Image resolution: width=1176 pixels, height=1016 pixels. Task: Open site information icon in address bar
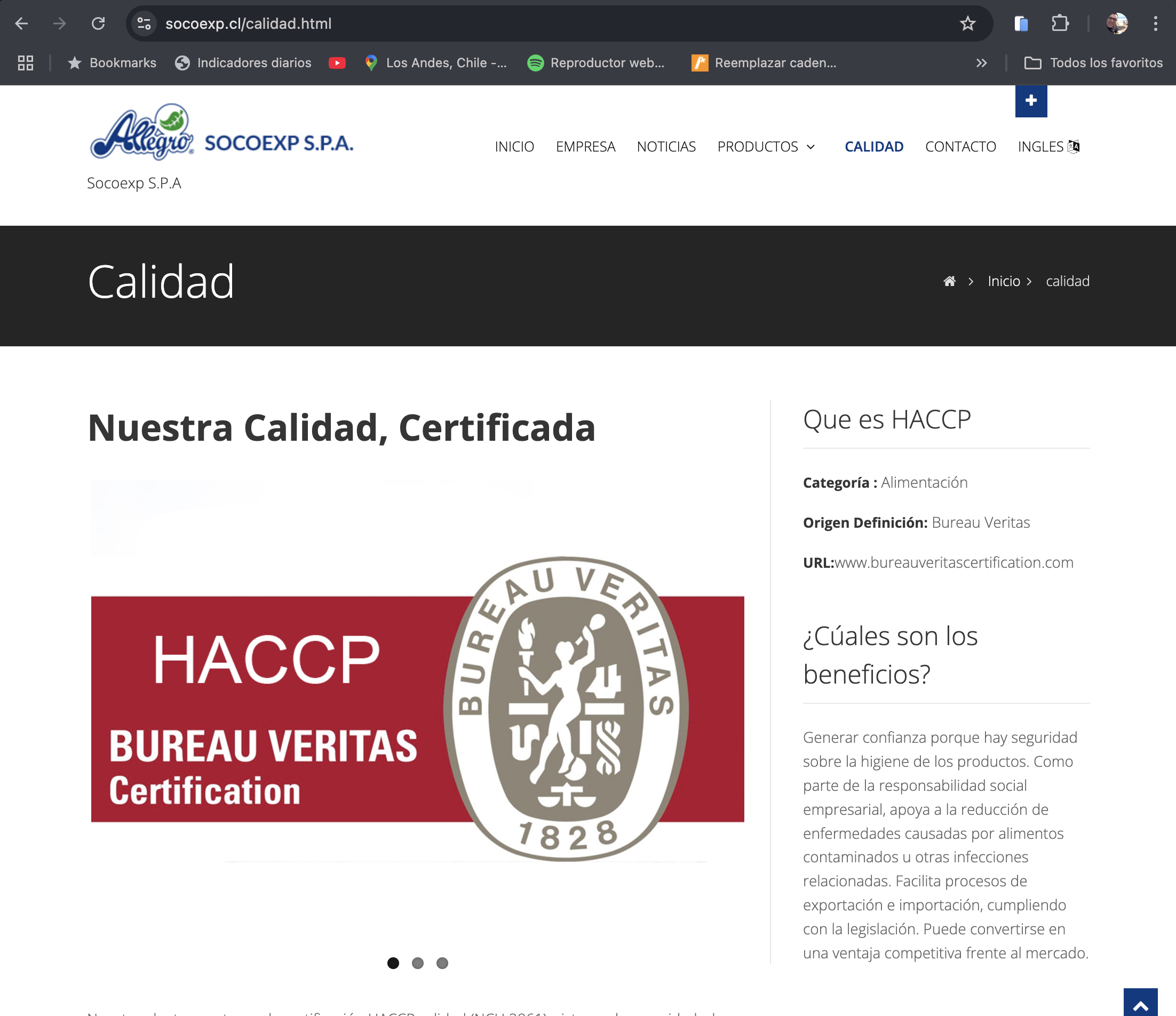144,23
